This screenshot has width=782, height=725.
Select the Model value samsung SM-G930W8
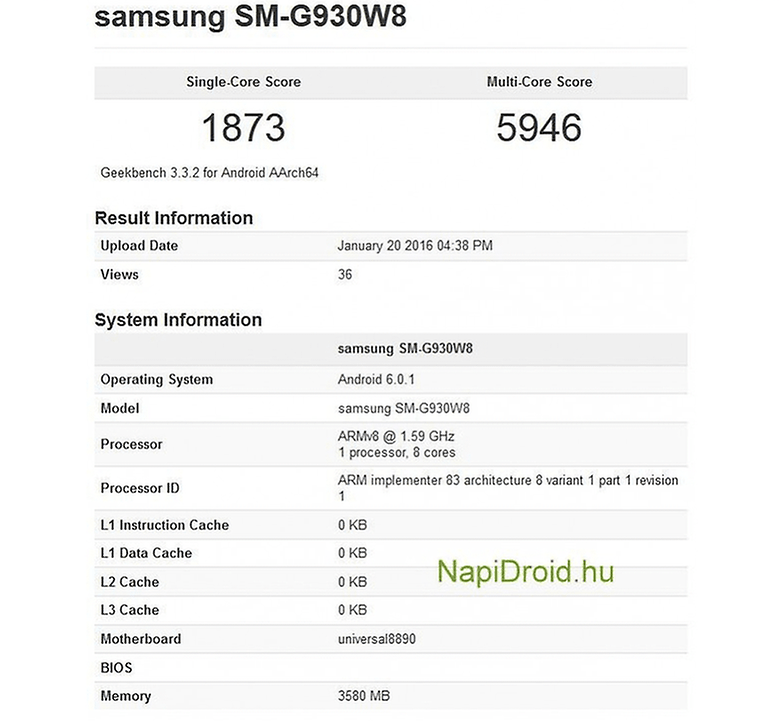[x=403, y=409]
